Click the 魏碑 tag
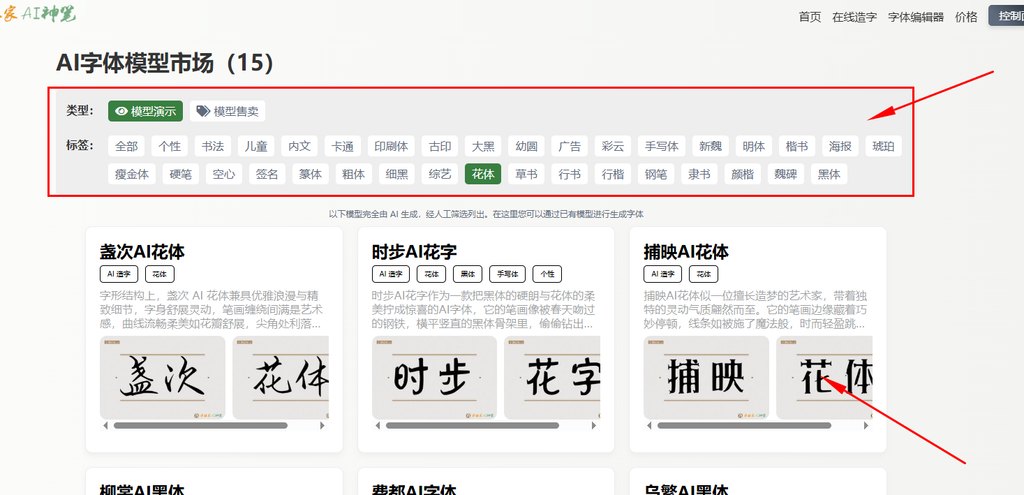This screenshot has height=495, width=1024. [786, 174]
